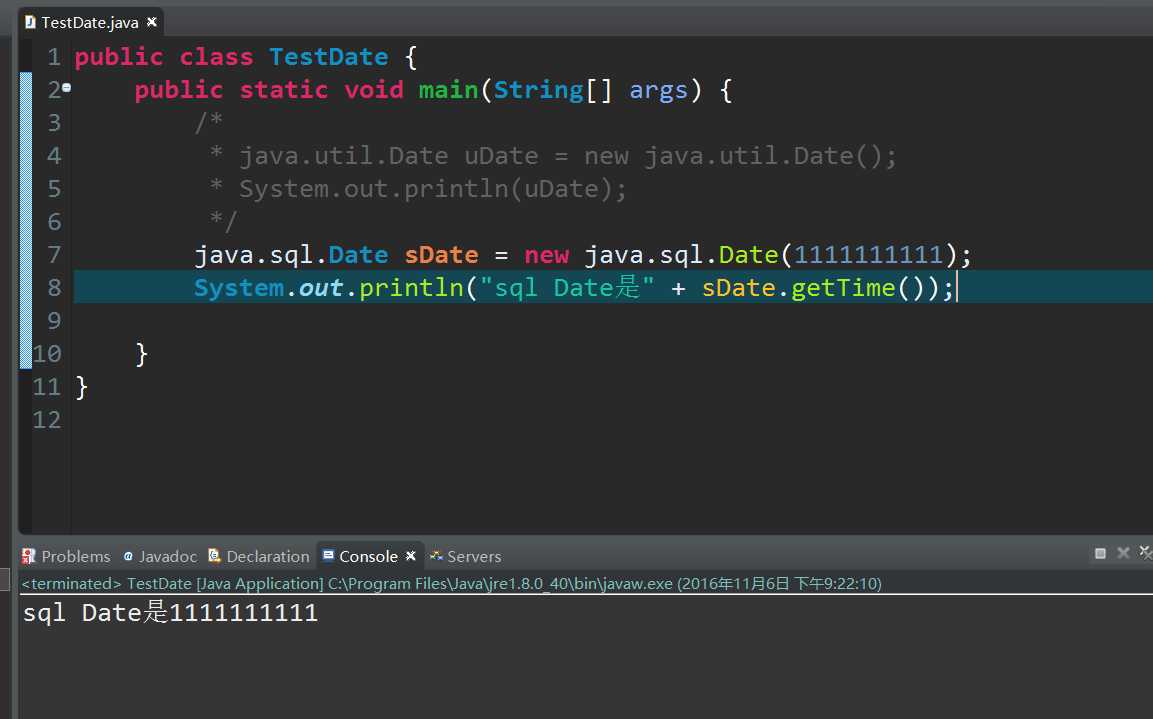Click the TestDate.java file icon in tab
Image resolution: width=1153 pixels, height=719 pixels.
30,22
